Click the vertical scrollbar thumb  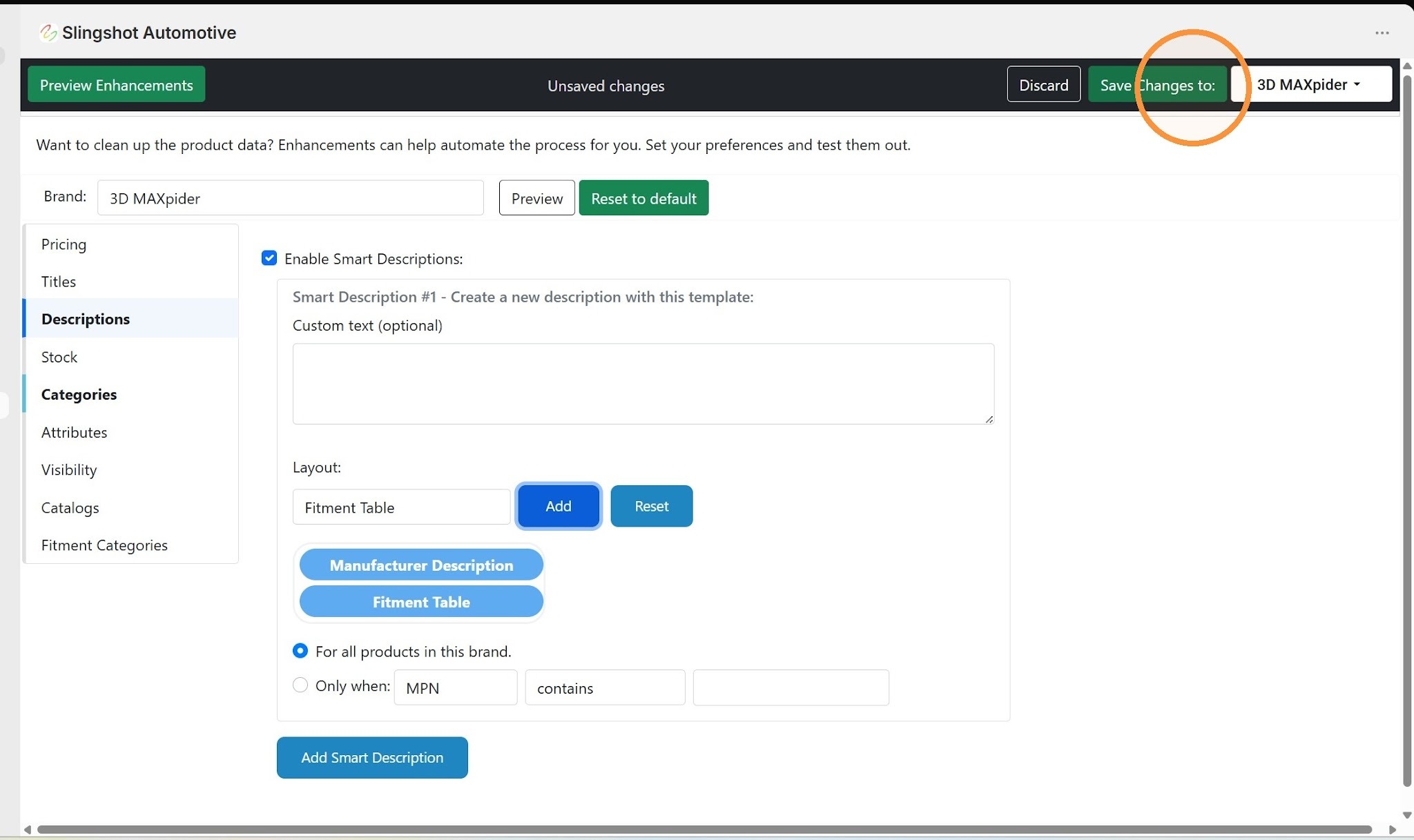coord(1406,431)
